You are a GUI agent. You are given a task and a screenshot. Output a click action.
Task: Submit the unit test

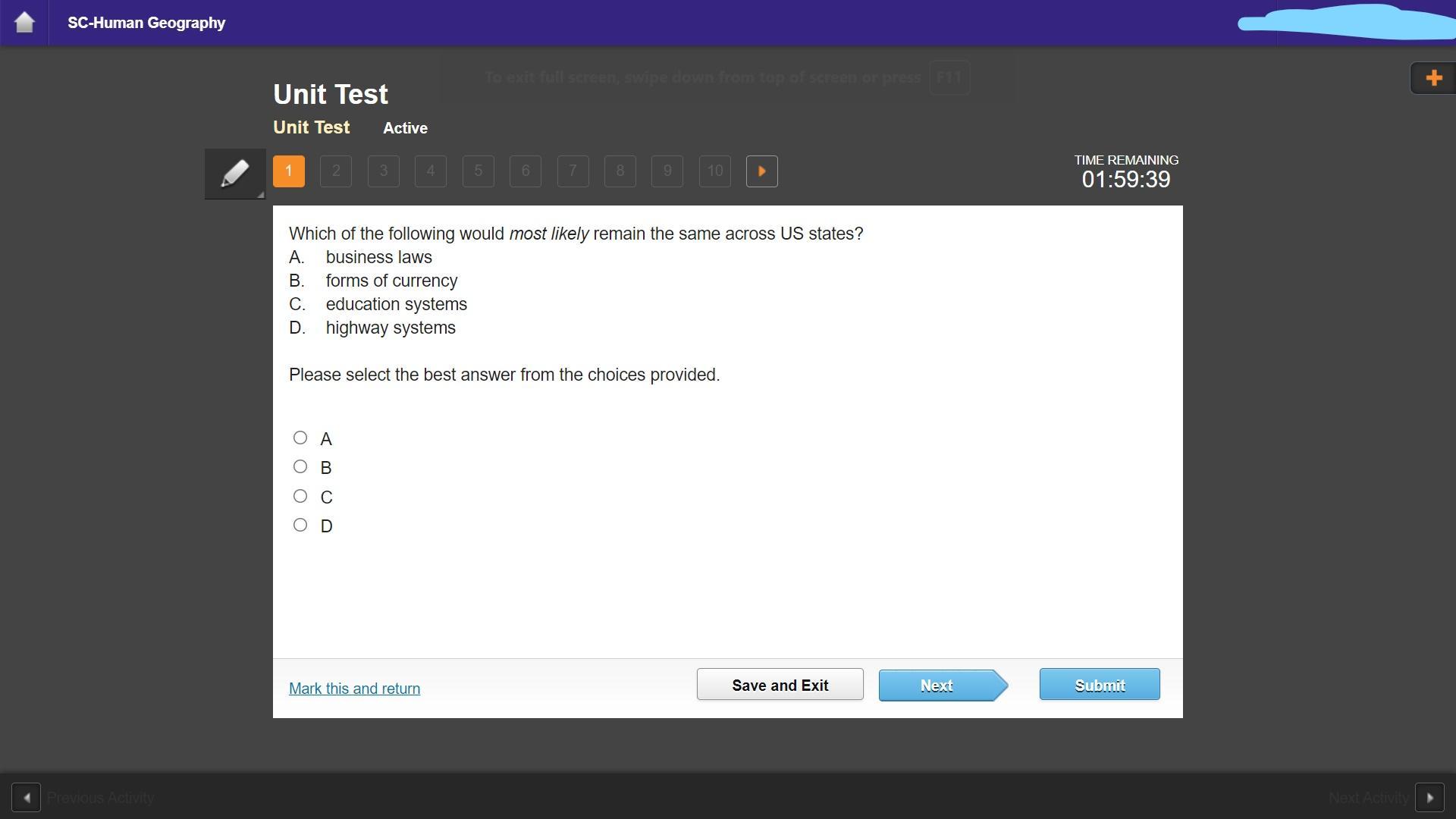[x=1099, y=685]
